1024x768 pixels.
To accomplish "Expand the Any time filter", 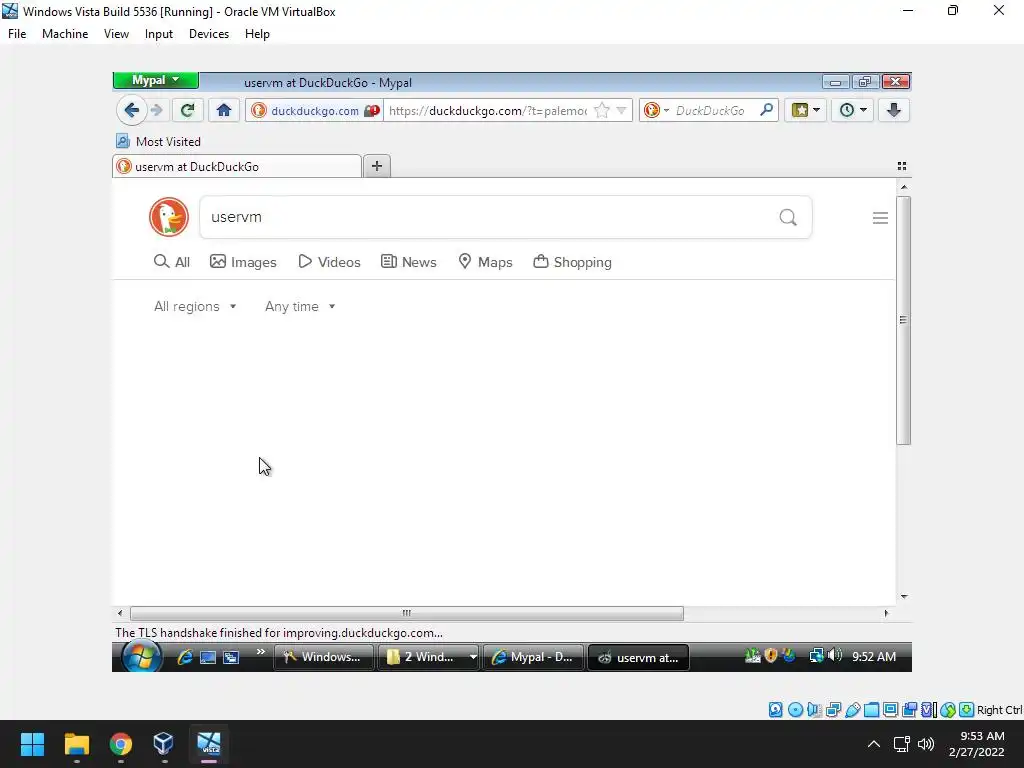I will 300,306.
